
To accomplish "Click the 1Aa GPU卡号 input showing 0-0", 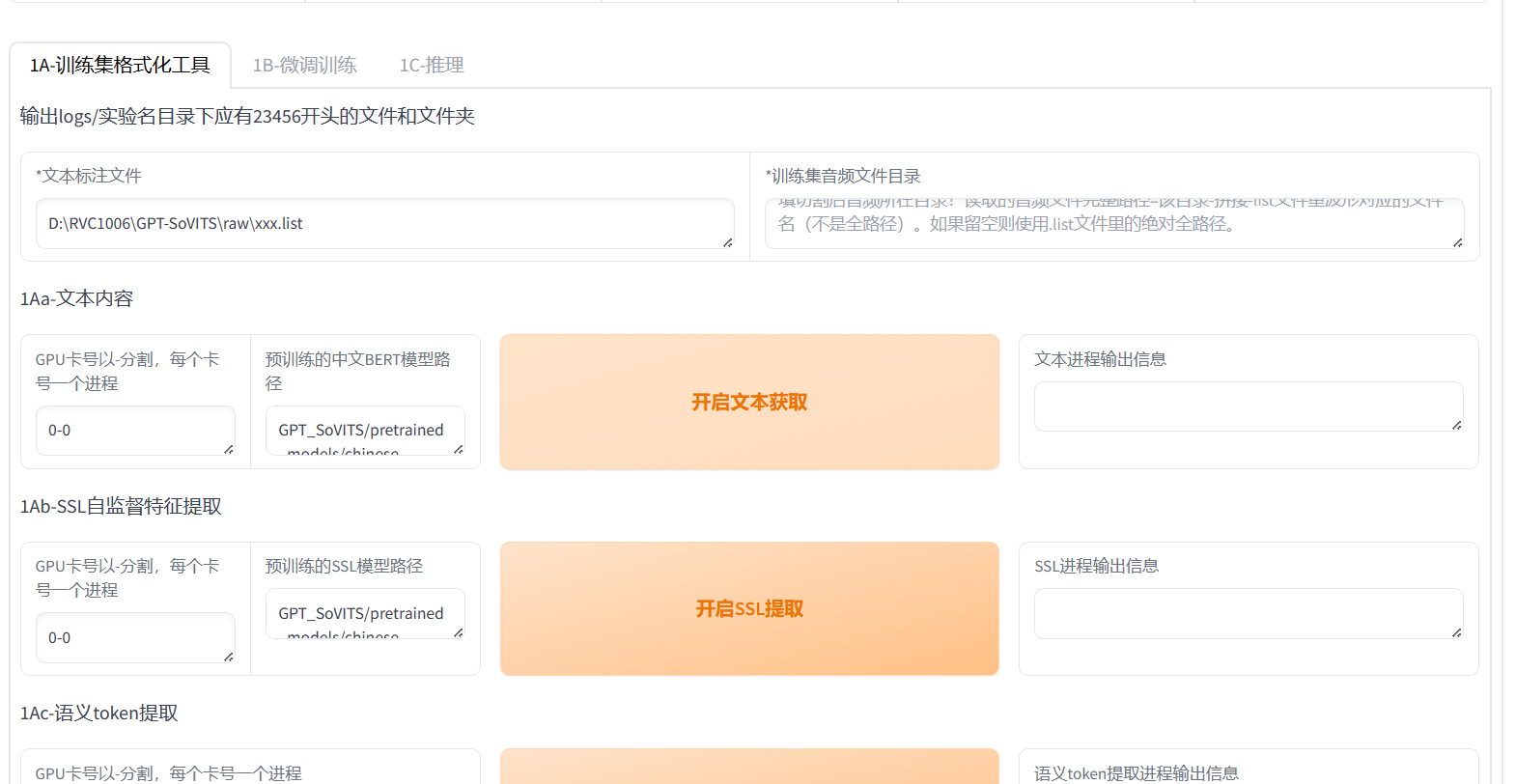I will [135, 430].
